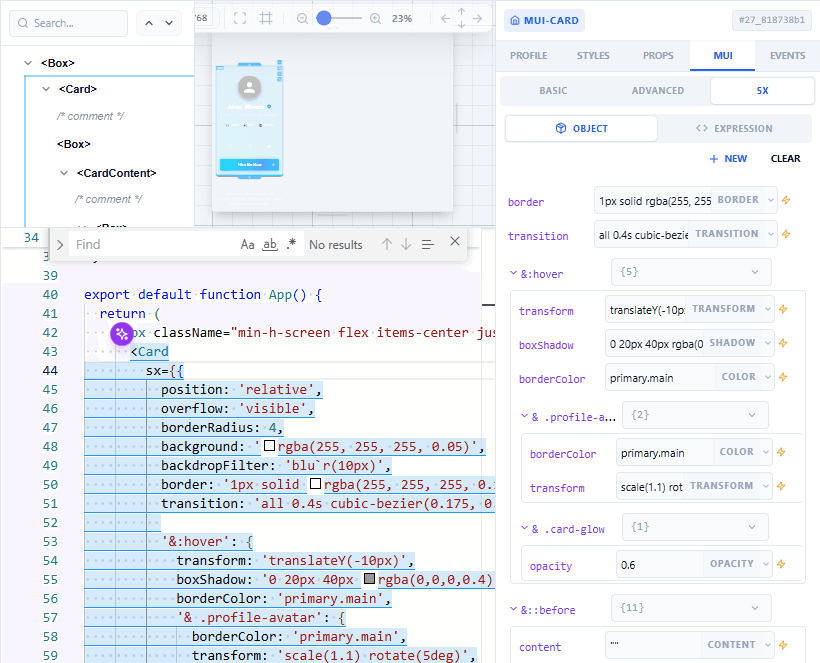Click lightning icon next to opacity property
820x663 pixels.
781,564
